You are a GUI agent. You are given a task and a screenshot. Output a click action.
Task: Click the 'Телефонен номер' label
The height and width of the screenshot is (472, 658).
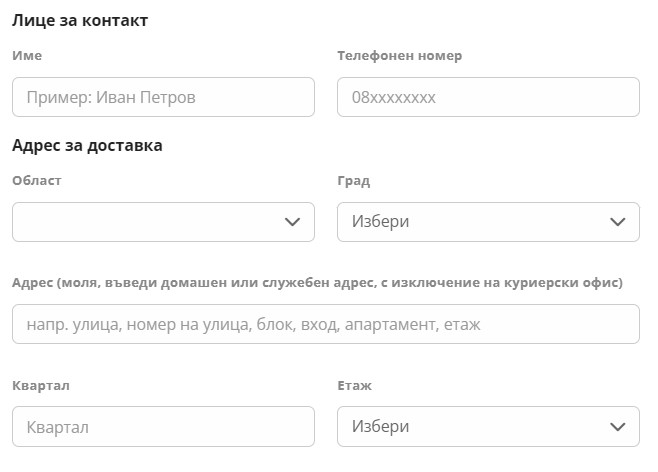click(400, 56)
